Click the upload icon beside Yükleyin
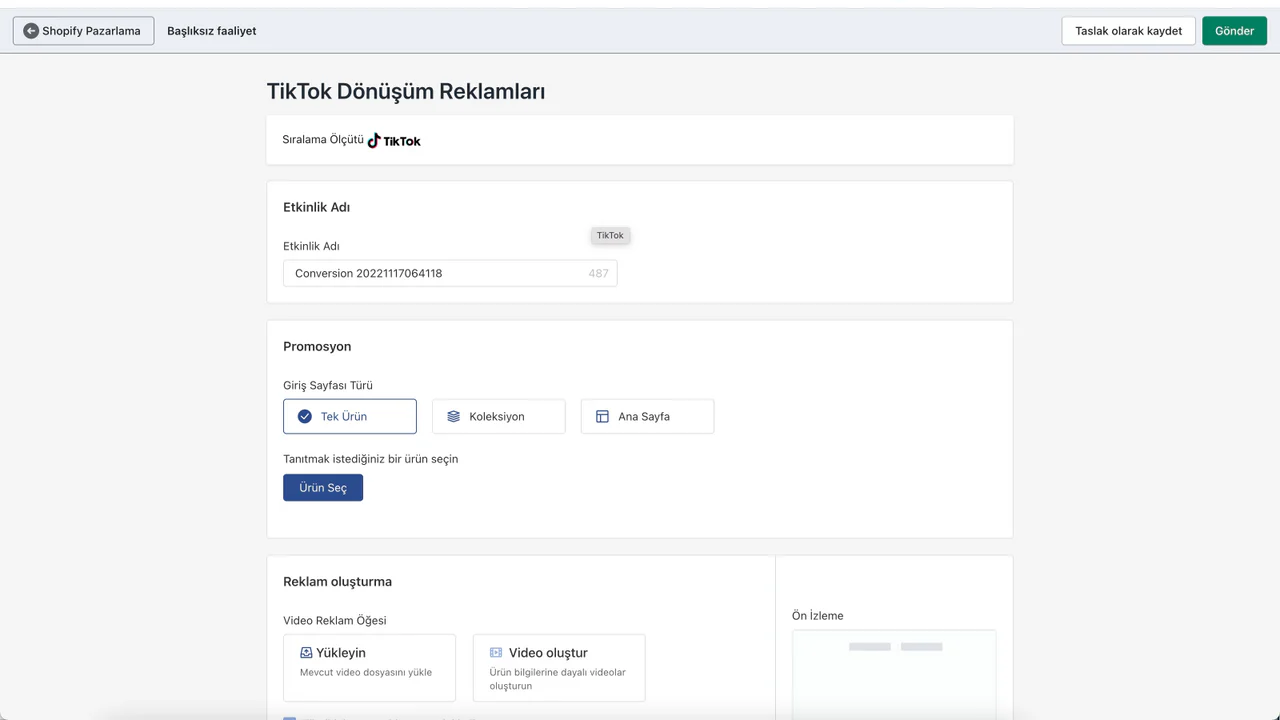Screen dimensions: 1280x720 (x=306, y=653)
